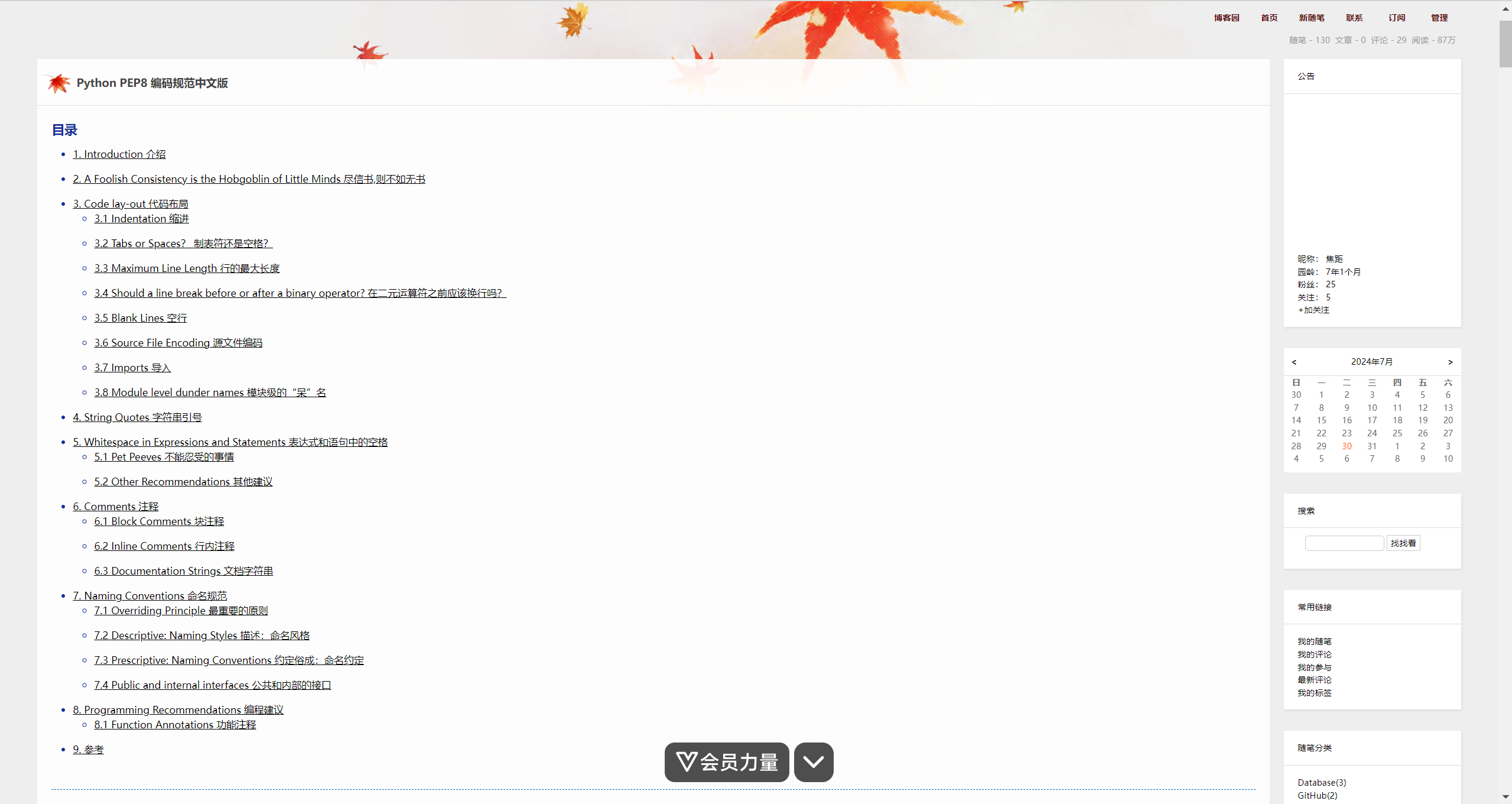The width and height of the screenshot is (1512, 804).
Task: Open 3.7 Imports 导入
Action: pos(132,368)
